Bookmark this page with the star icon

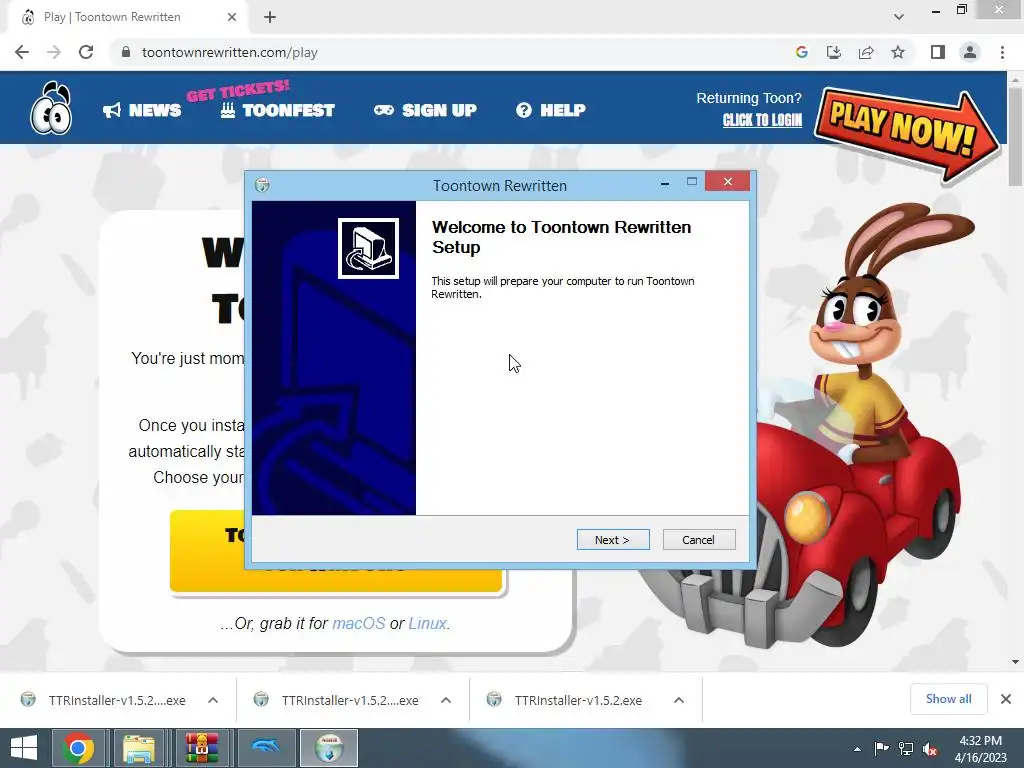click(898, 52)
